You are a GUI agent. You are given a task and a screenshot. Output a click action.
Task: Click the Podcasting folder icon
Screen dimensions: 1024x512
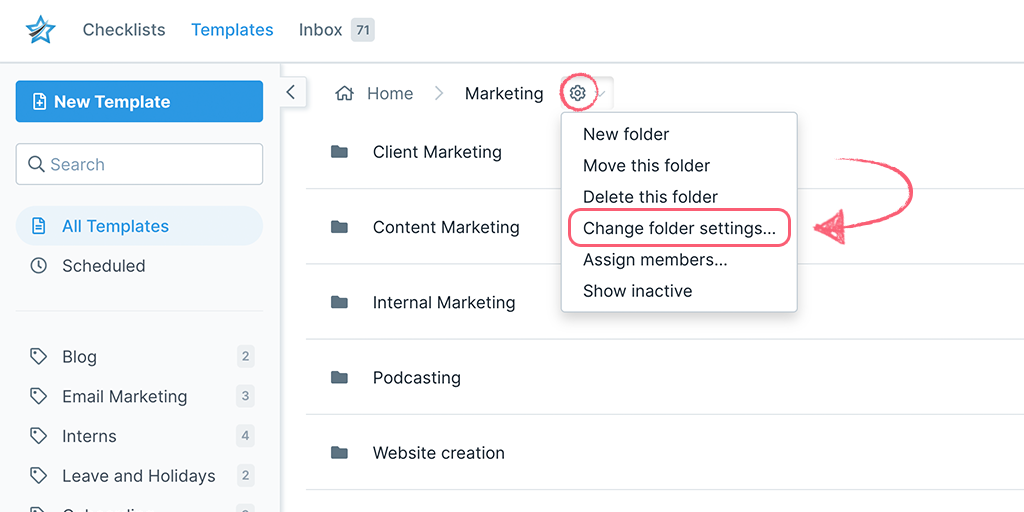pyautogui.click(x=339, y=377)
